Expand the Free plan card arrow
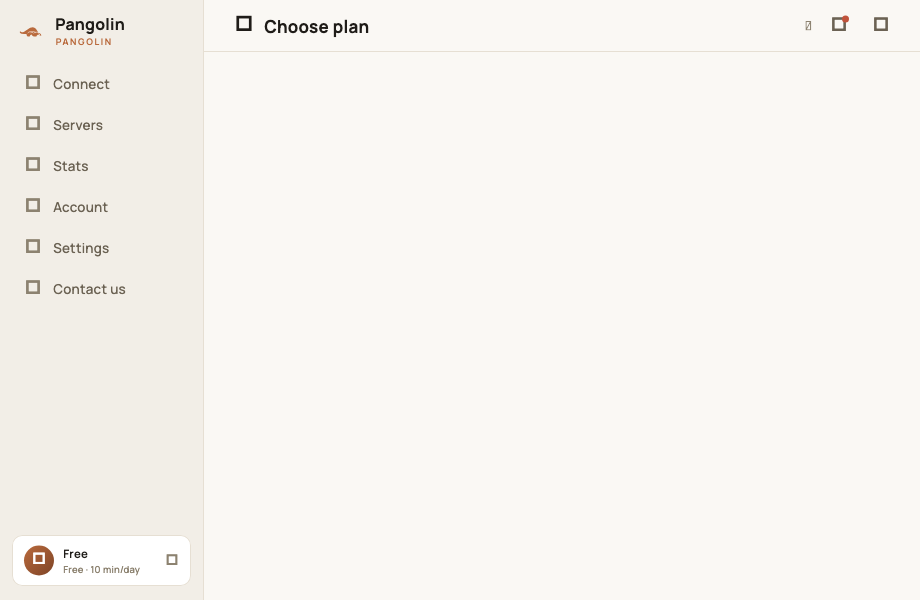This screenshot has height=600, width=920. tap(172, 560)
